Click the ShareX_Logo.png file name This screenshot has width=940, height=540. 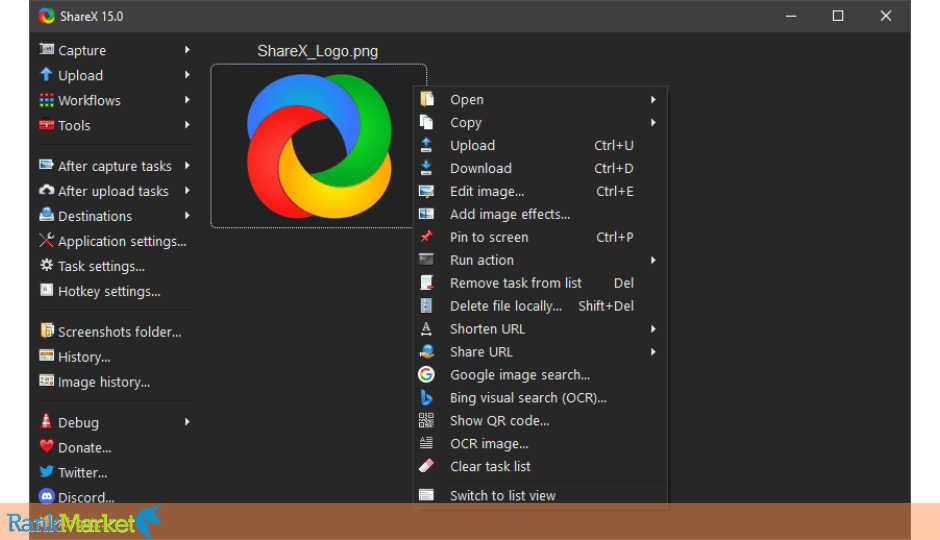(x=318, y=51)
